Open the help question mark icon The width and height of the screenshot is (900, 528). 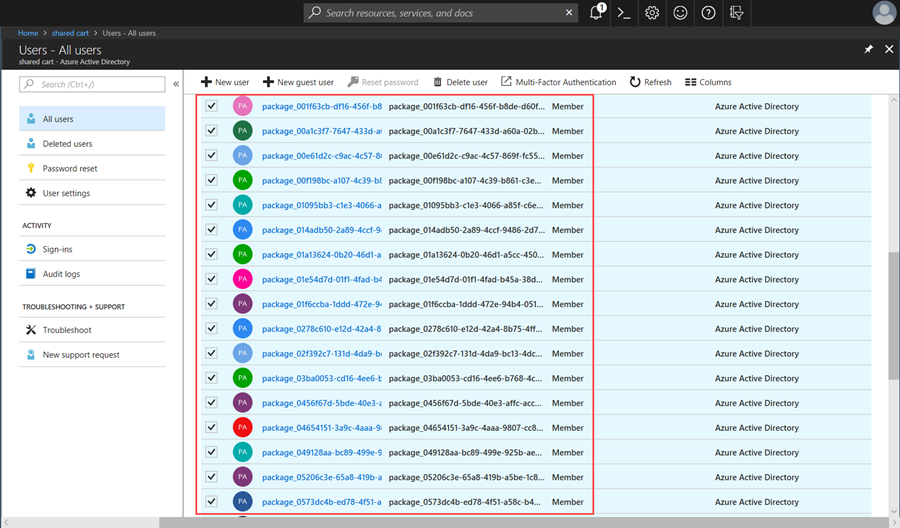coord(708,13)
